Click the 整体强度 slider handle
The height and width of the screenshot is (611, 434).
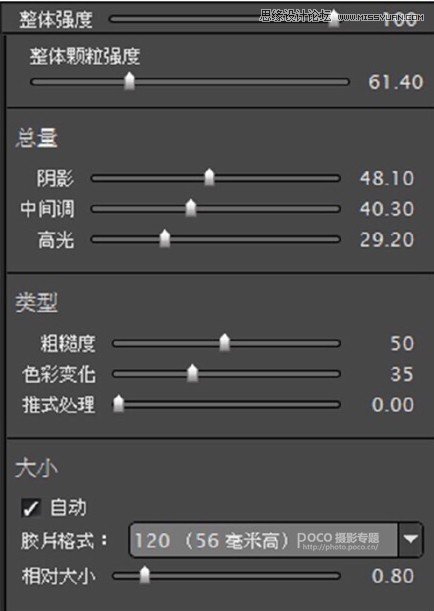click(334, 19)
